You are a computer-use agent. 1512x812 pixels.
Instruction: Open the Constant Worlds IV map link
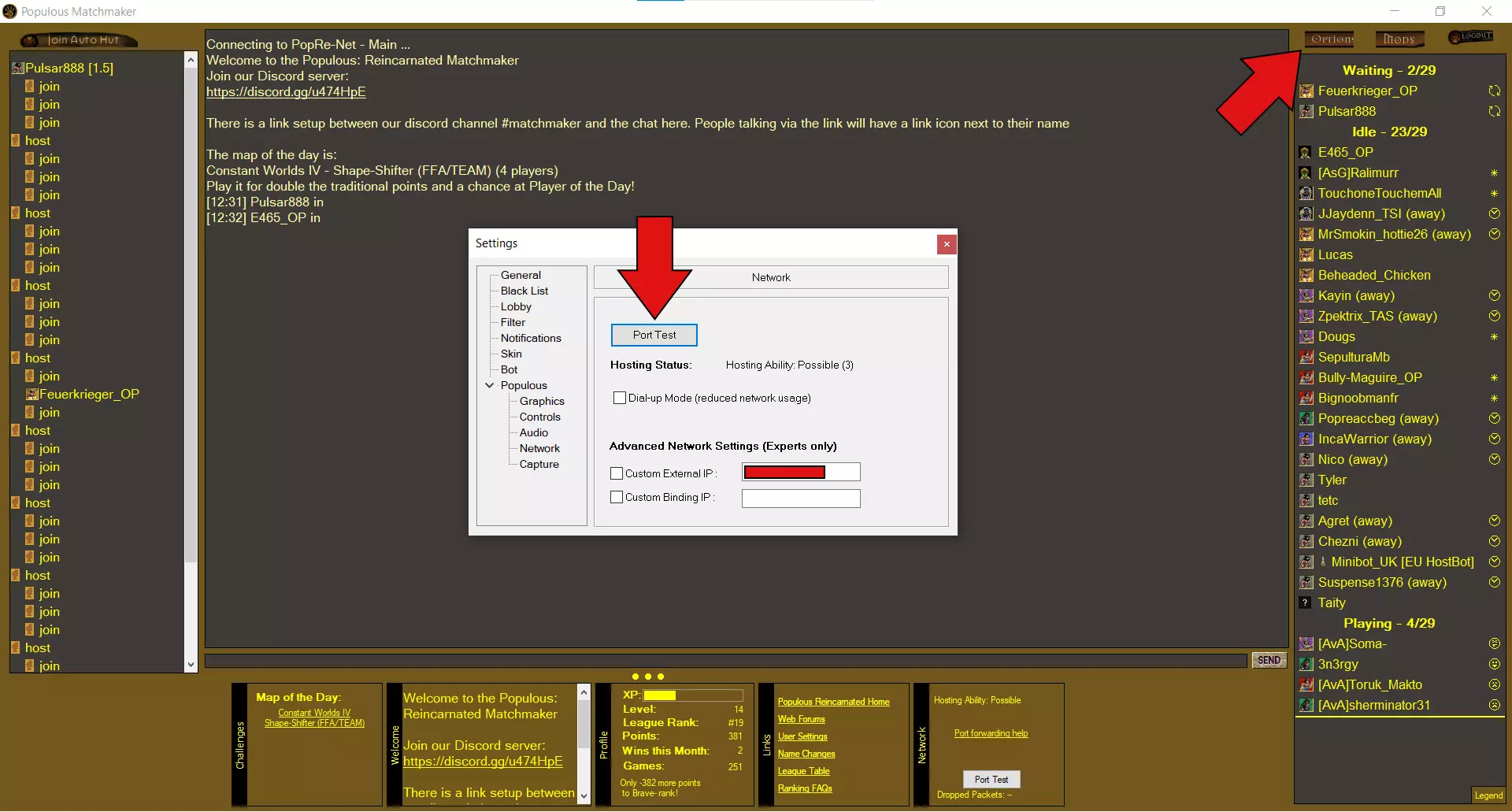click(x=314, y=714)
